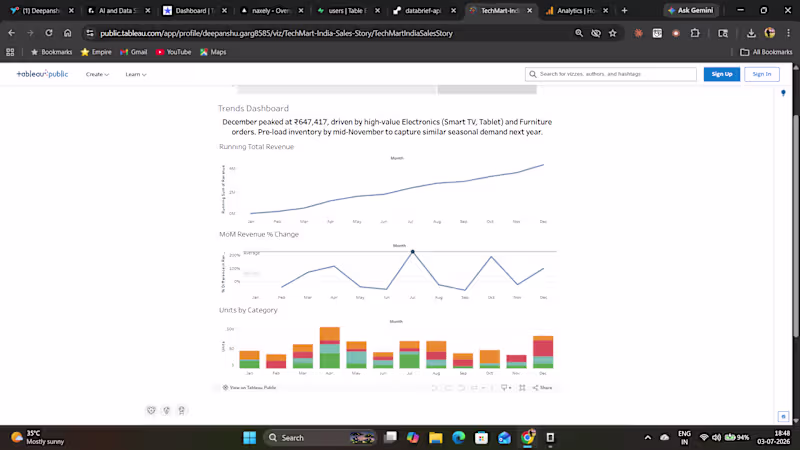The width and height of the screenshot is (800, 450).
Task: Open the browser Downloads icon
Action: click(751, 33)
